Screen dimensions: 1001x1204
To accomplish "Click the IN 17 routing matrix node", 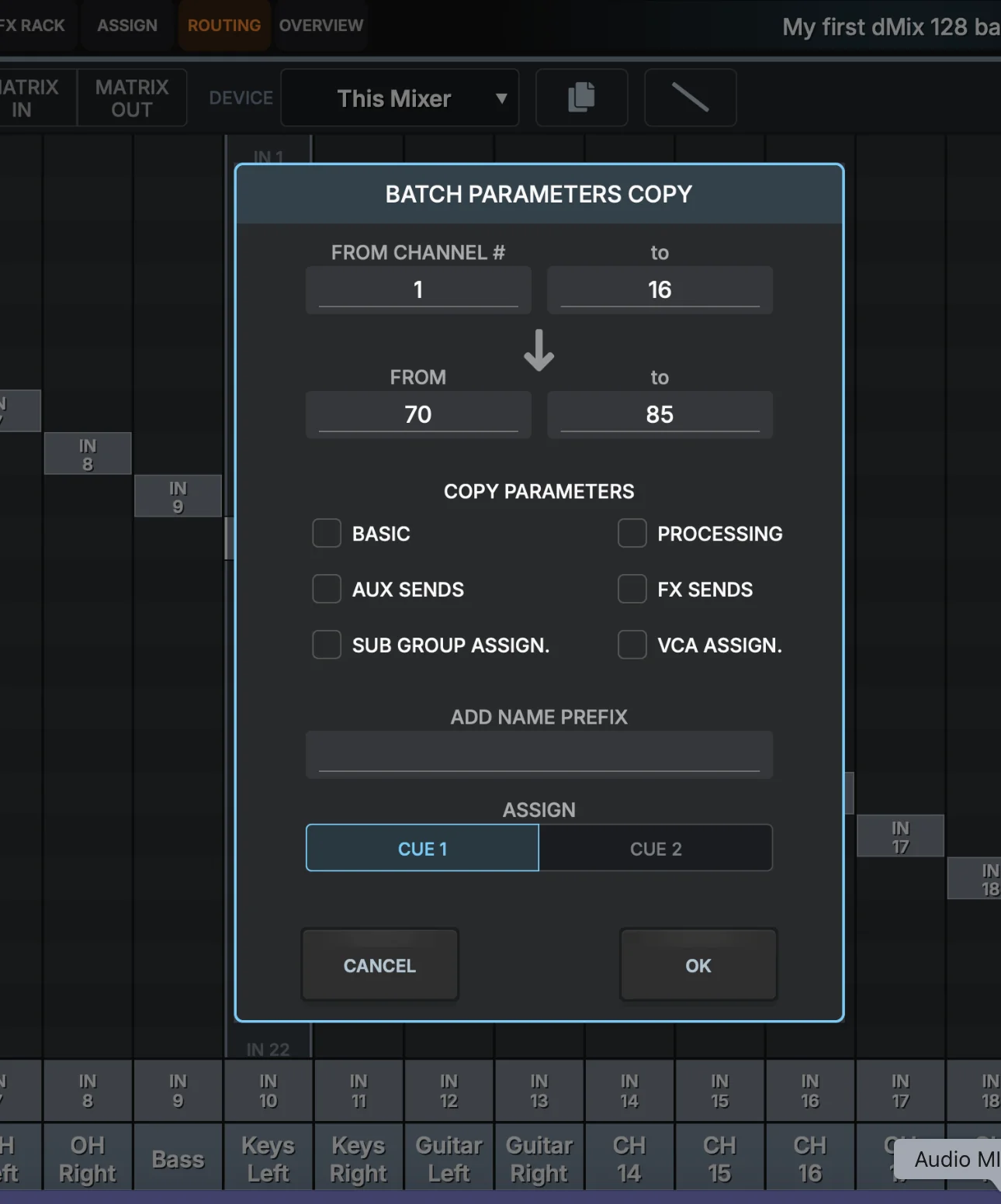I will [x=900, y=836].
